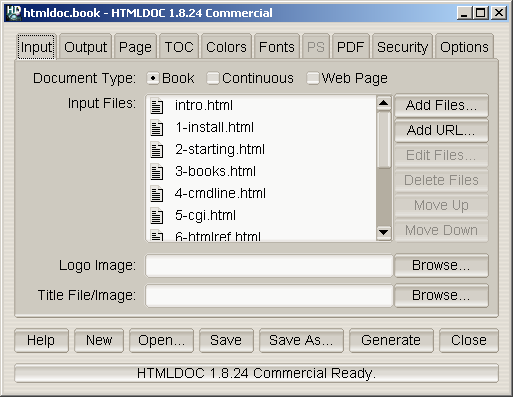The width and height of the screenshot is (513, 397).
Task: Click the file list scroll down arrow
Action: (x=384, y=232)
